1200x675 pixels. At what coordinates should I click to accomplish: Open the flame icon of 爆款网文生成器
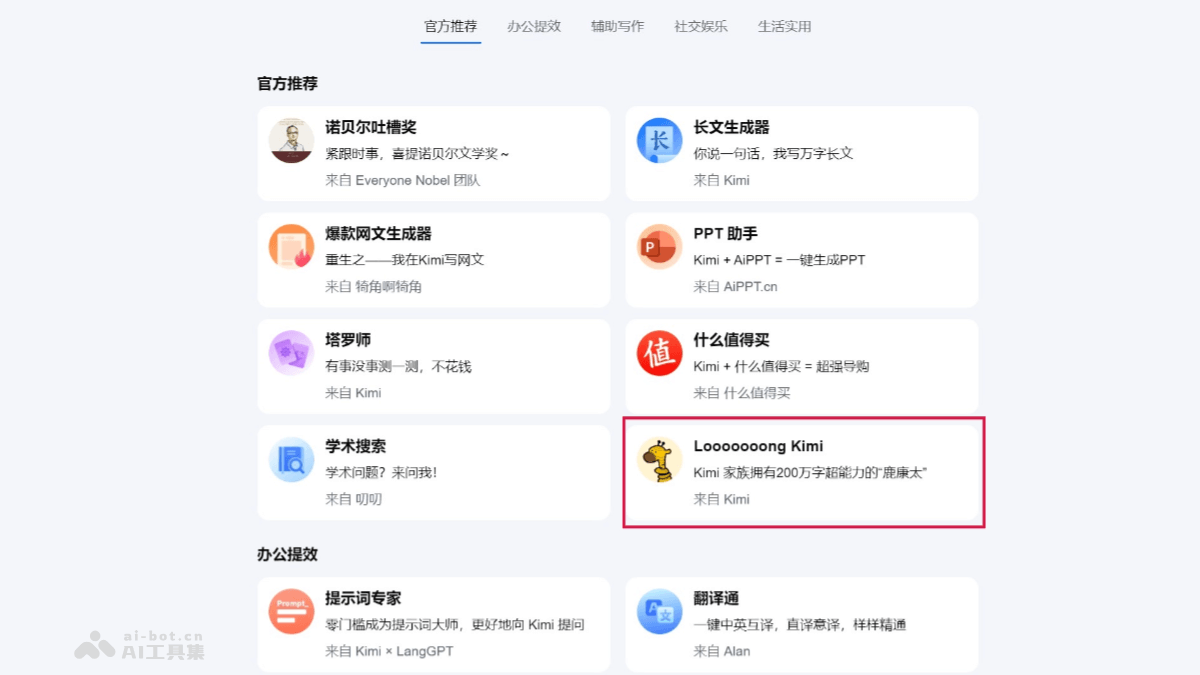tap(290, 247)
